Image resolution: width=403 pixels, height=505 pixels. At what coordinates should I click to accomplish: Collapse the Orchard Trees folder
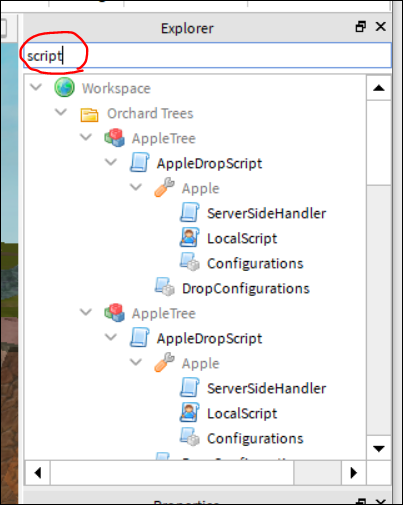(x=61, y=112)
